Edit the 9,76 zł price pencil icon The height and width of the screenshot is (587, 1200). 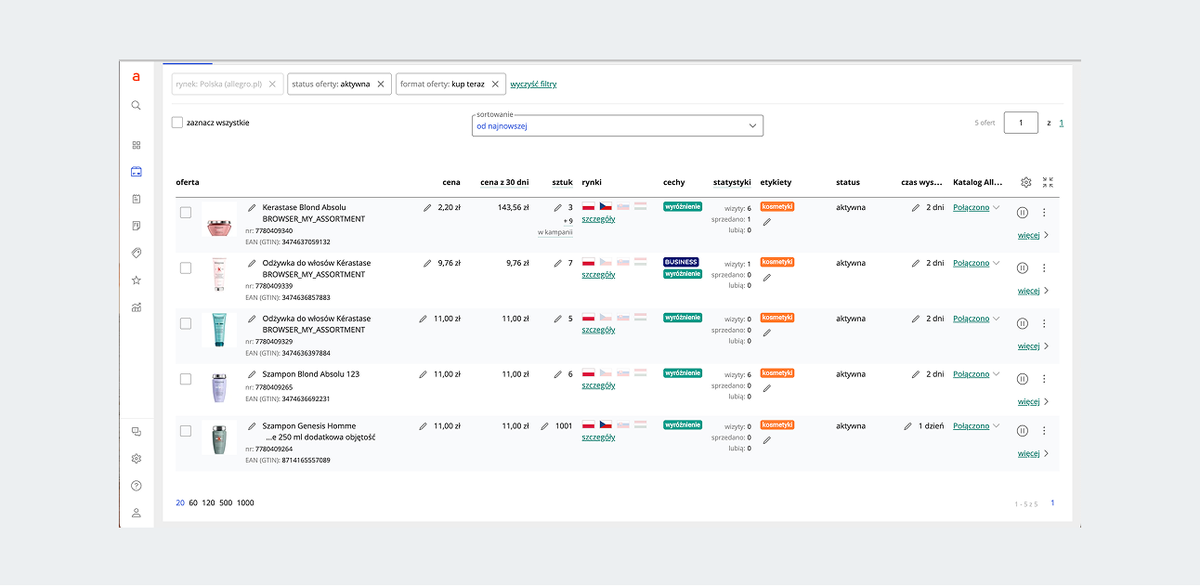point(427,263)
